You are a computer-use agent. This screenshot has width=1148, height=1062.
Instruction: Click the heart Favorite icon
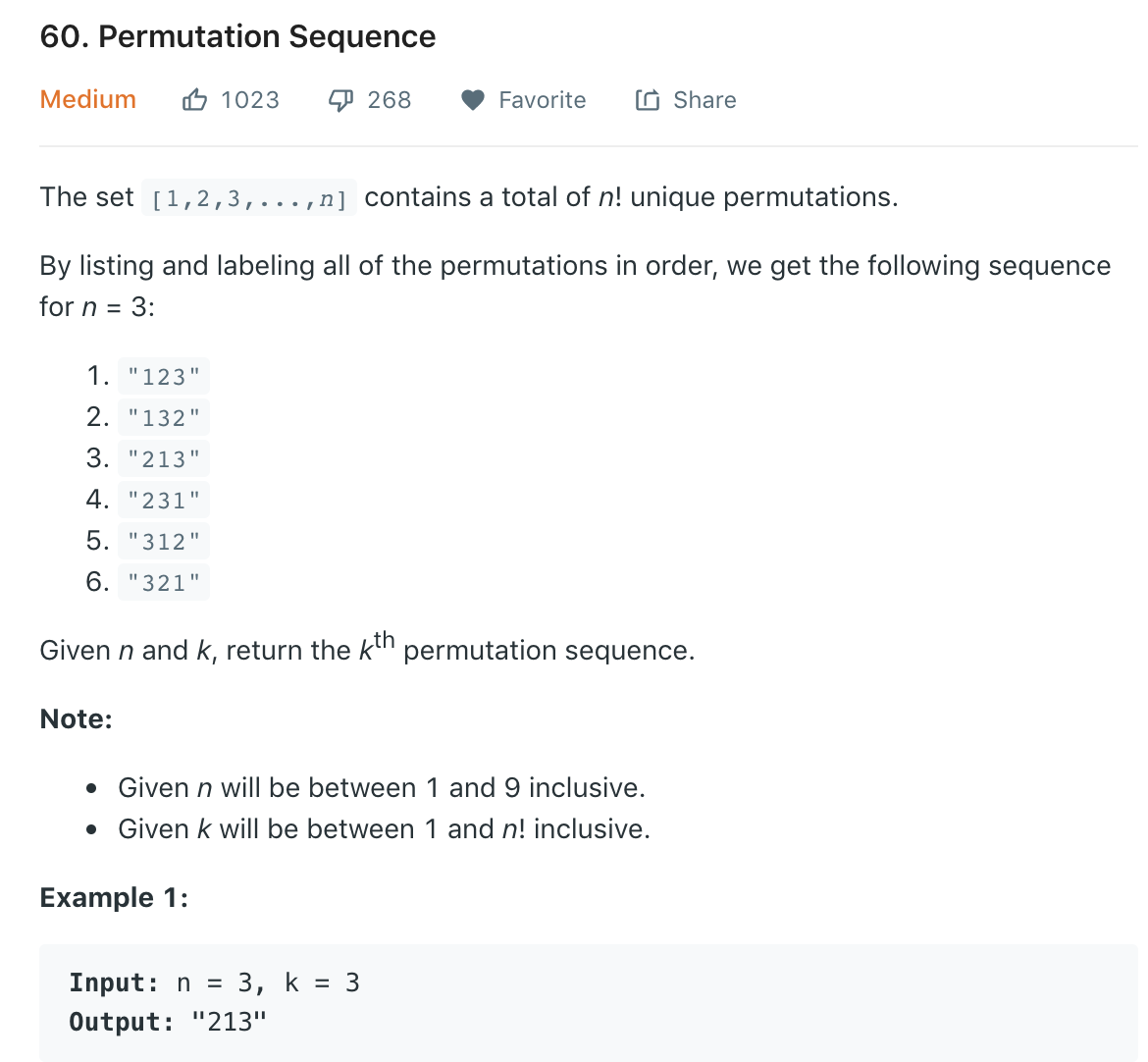[473, 100]
